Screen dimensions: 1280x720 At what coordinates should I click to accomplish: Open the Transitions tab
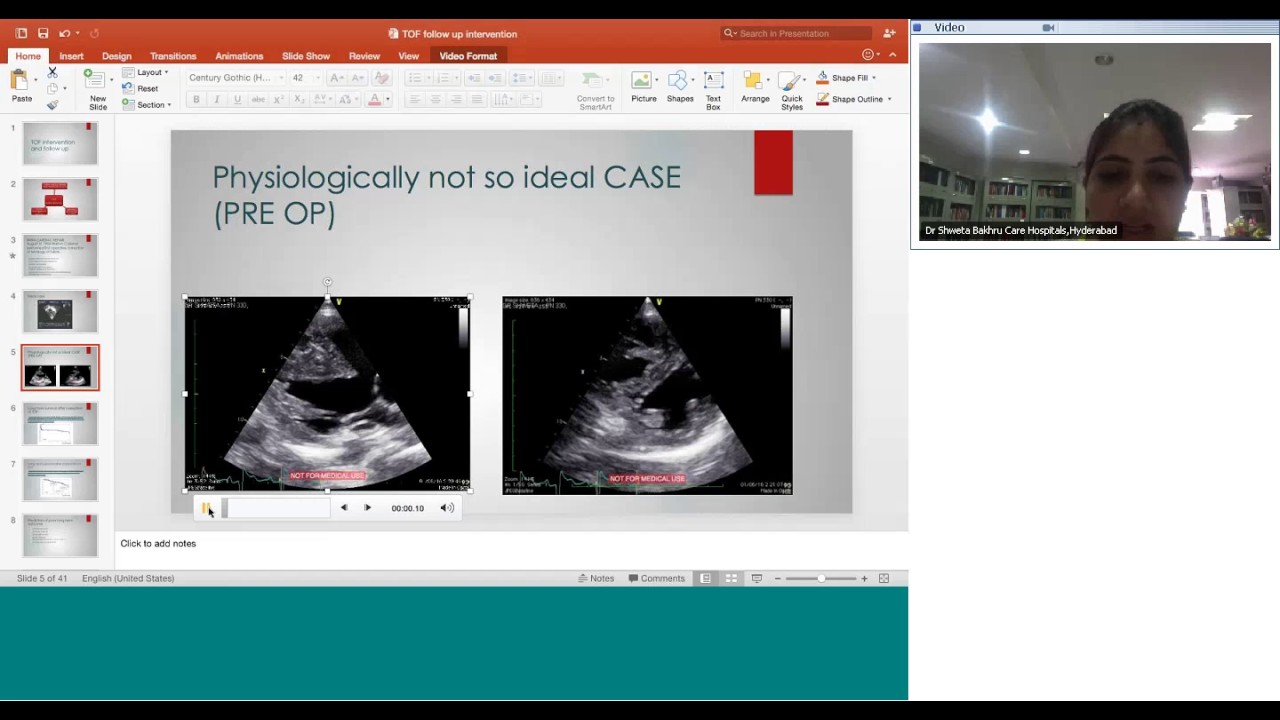pos(173,56)
